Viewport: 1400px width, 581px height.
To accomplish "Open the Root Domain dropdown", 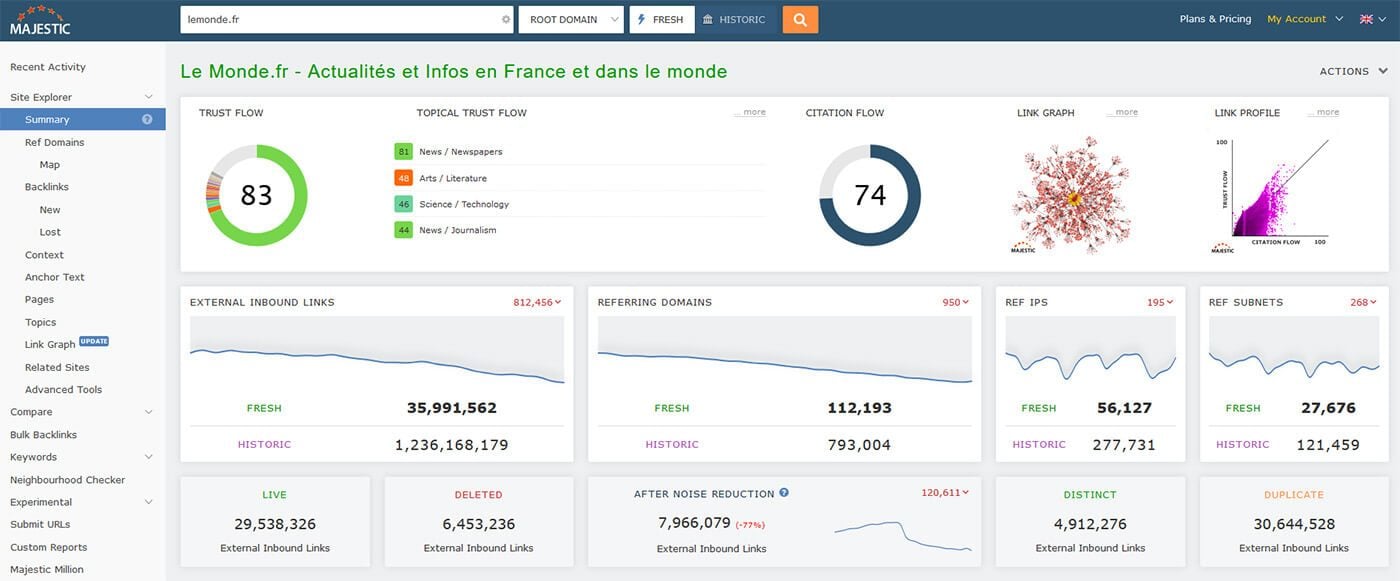I will tap(571, 19).
